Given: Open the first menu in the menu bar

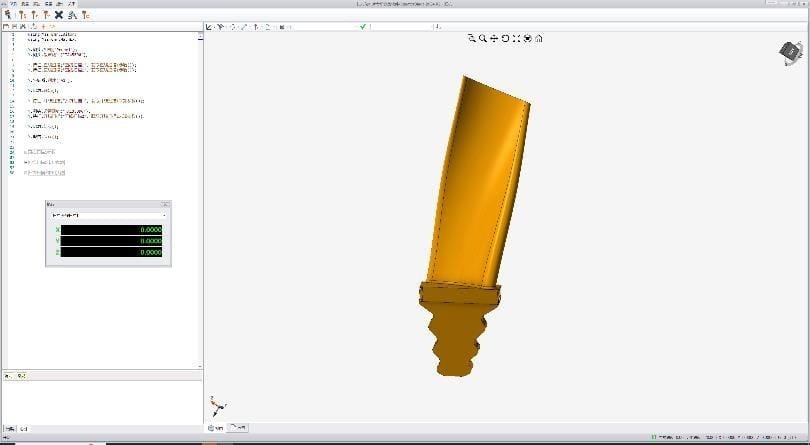Looking at the screenshot, I should coord(6,4).
